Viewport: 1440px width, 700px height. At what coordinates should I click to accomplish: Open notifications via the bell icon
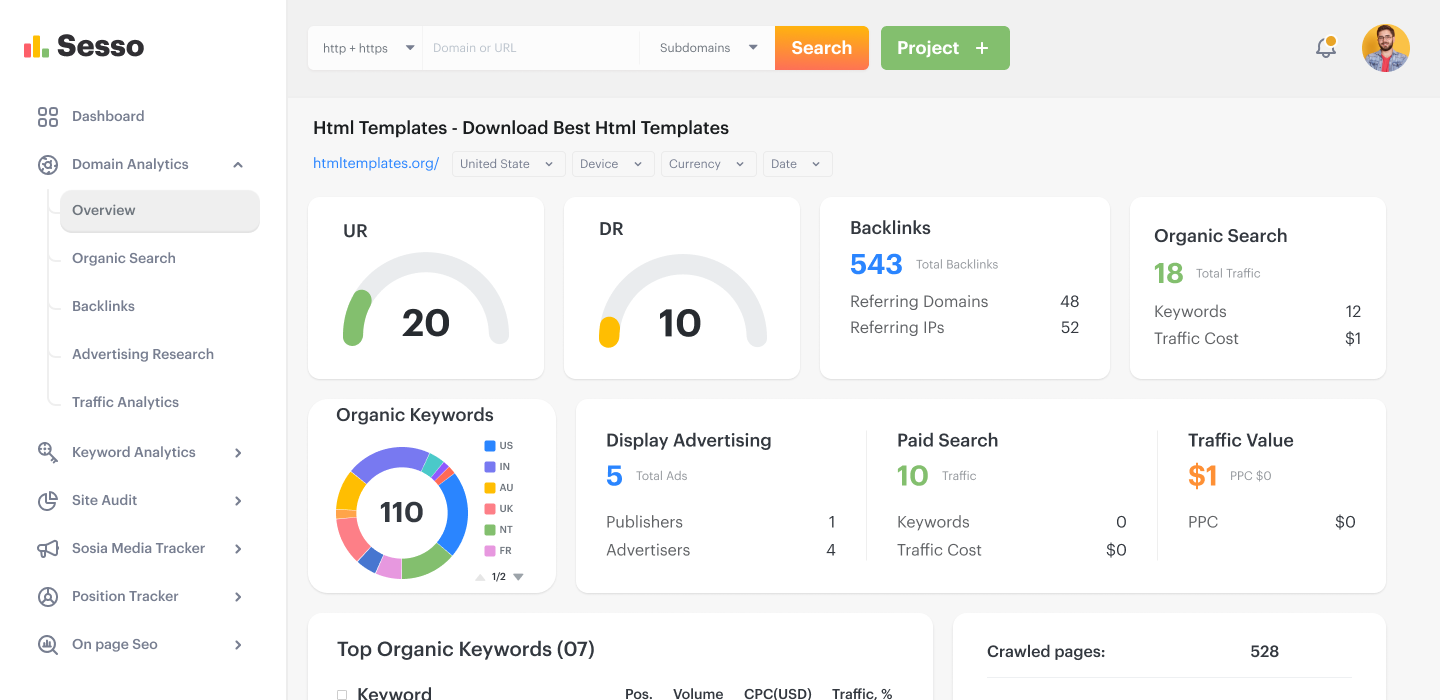[1326, 47]
